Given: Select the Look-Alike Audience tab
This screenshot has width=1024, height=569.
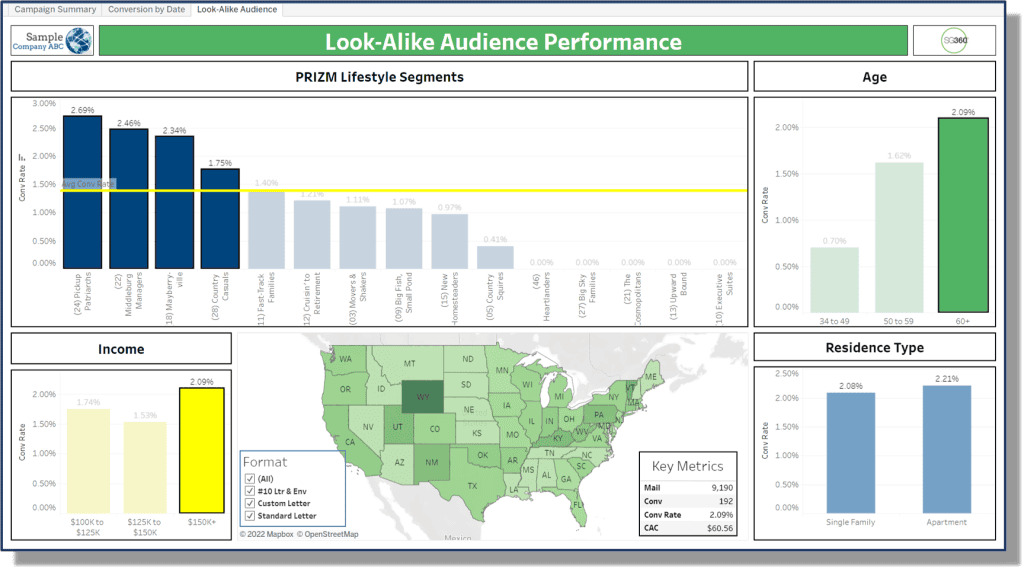Looking at the screenshot, I should click(x=237, y=9).
